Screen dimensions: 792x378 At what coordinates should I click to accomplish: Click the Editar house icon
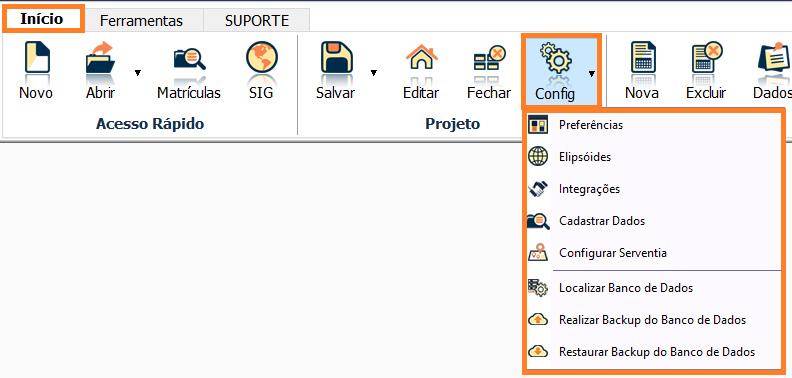coord(422,57)
